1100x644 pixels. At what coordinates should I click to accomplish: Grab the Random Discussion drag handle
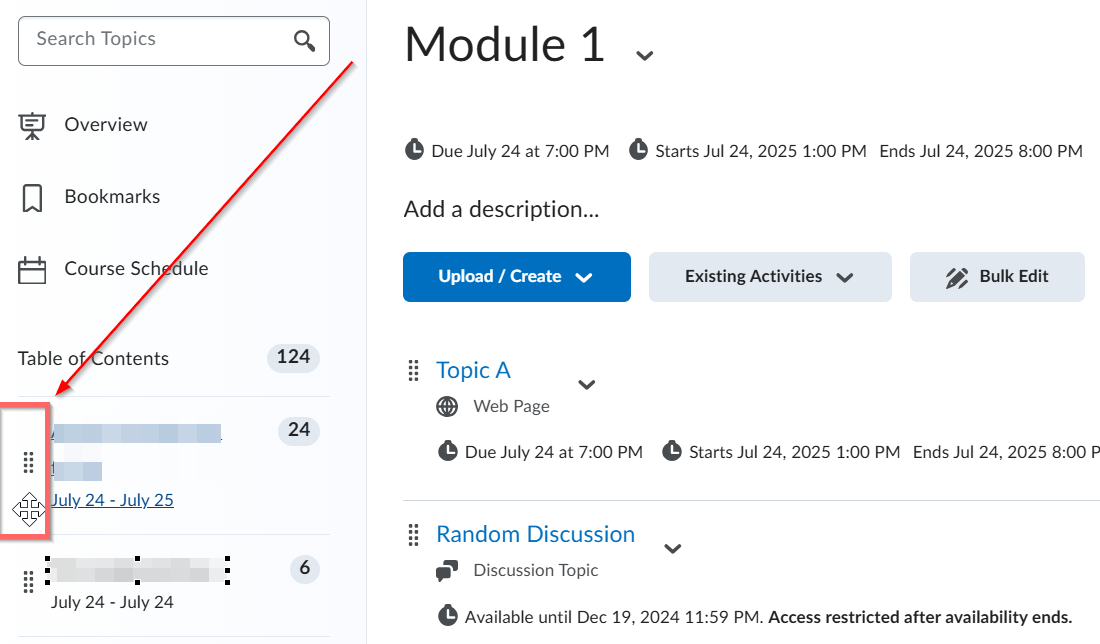[413, 535]
